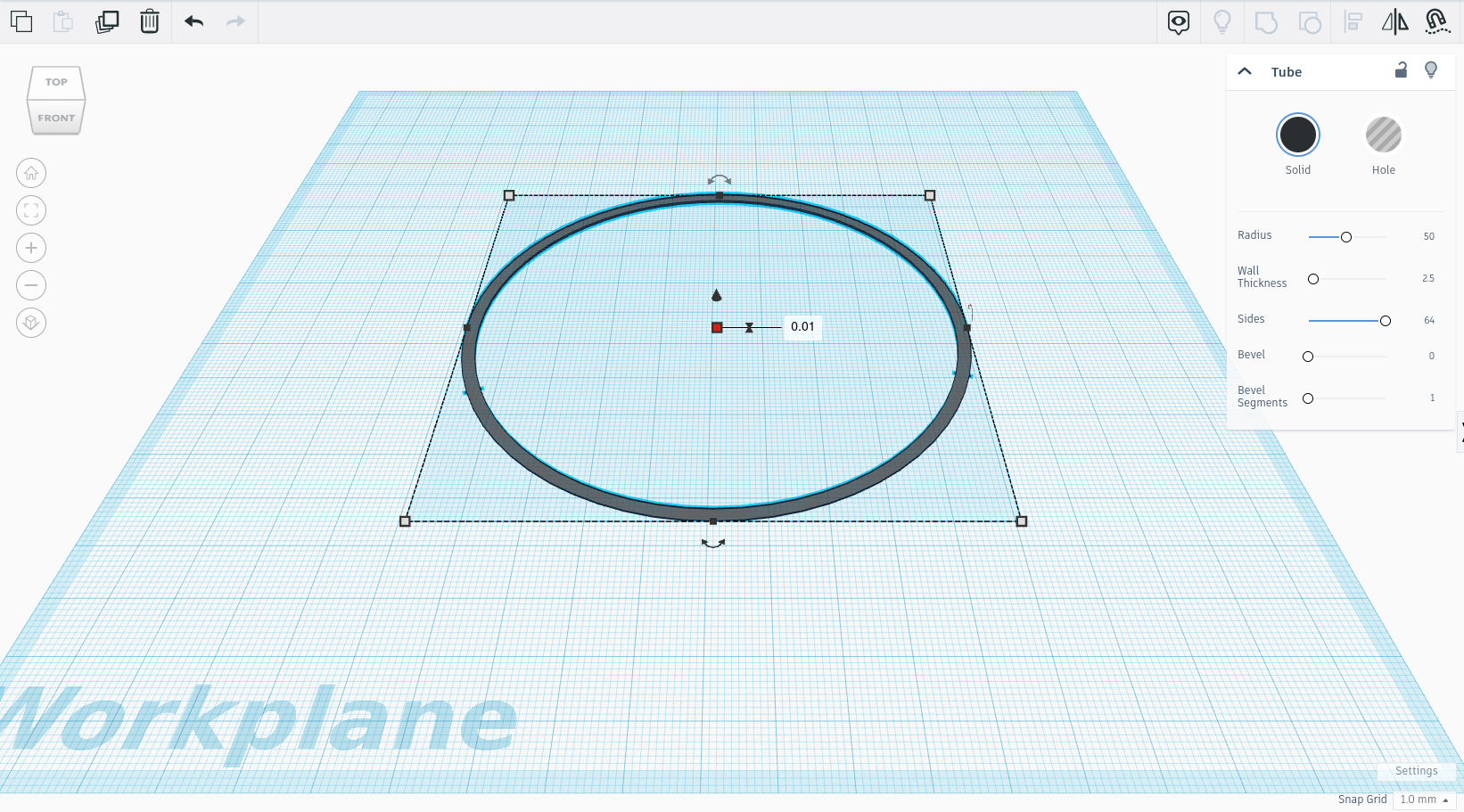Zoom in with the plus icon
Image resolution: width=1464 pixels, height=812 pixels.
click(31, 248)
